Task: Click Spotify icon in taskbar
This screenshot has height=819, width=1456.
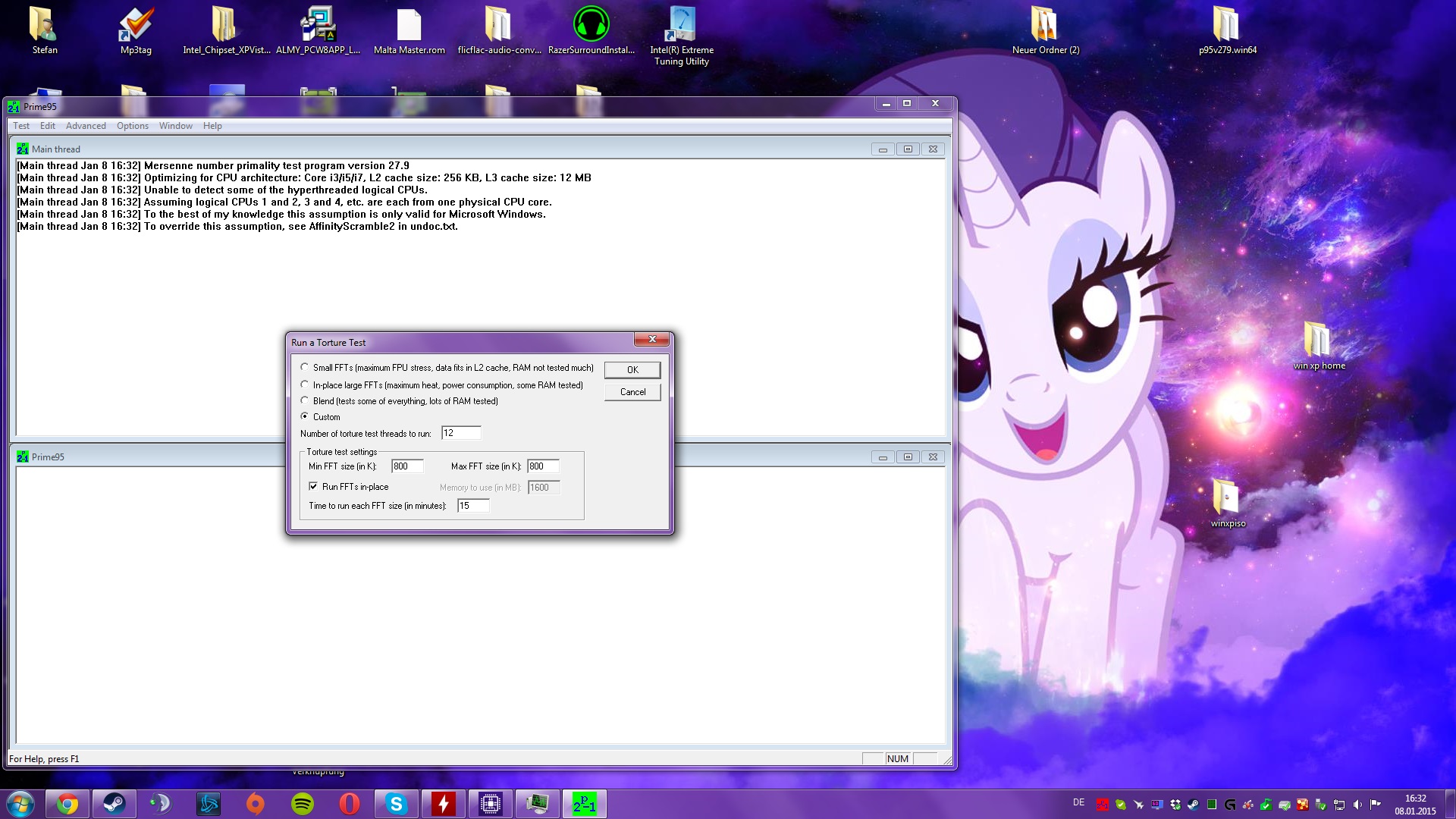Action: [x=303, y=803]
